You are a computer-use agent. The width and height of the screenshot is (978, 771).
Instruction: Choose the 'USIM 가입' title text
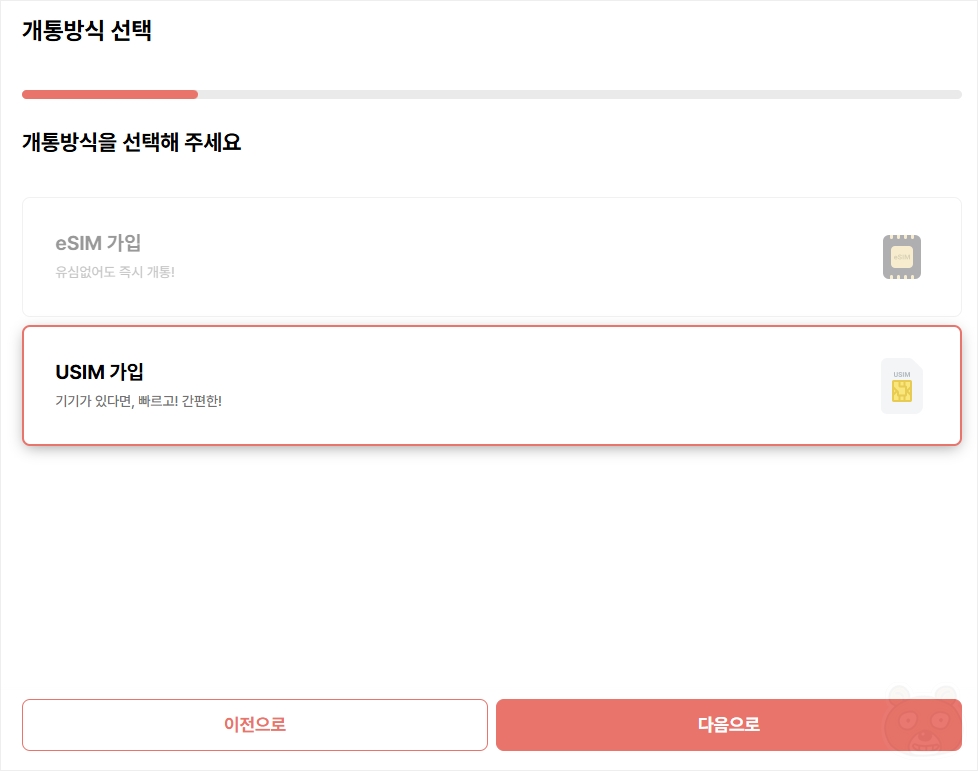(99, 372)
